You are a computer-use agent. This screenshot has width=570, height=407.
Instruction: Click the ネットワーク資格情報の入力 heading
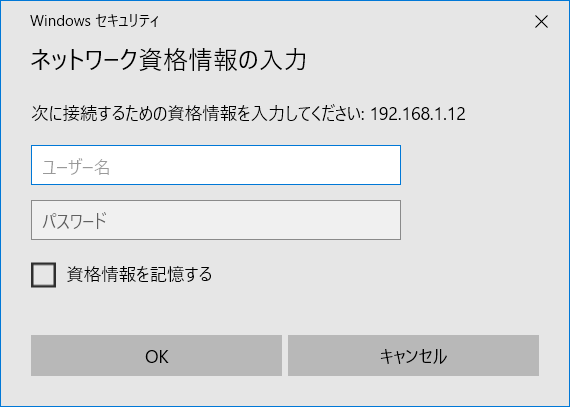click(168, 60)
